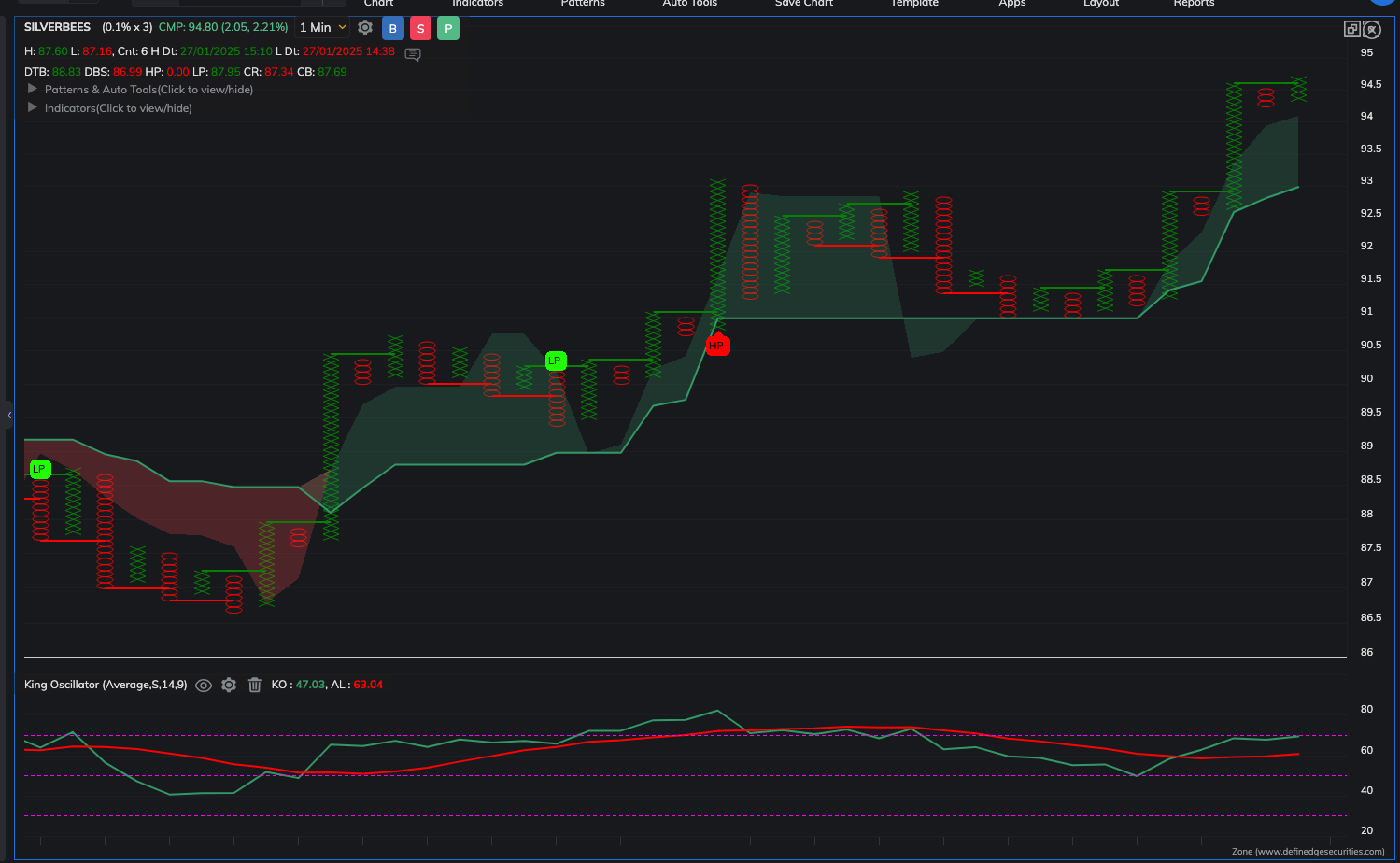Delete the King Oscillator indicator
This screenshot has width=1400, height=863.
(x=254, y=685)
